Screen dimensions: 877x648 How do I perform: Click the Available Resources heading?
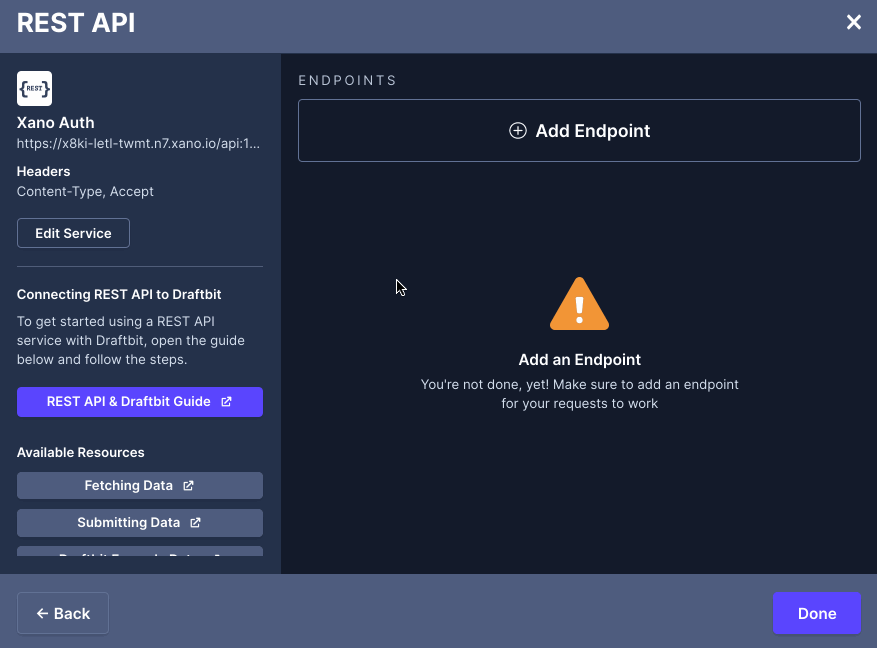[81, 452]
